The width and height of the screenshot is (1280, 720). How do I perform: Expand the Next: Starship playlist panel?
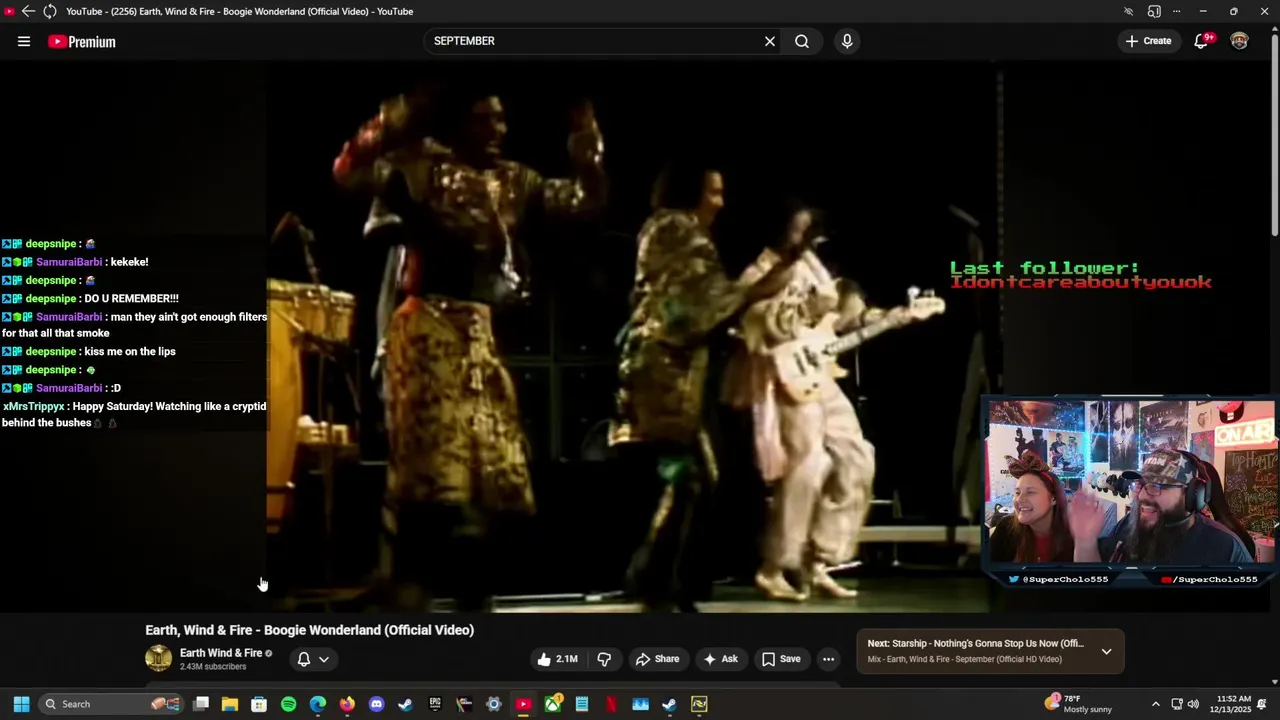(1106, 651)
